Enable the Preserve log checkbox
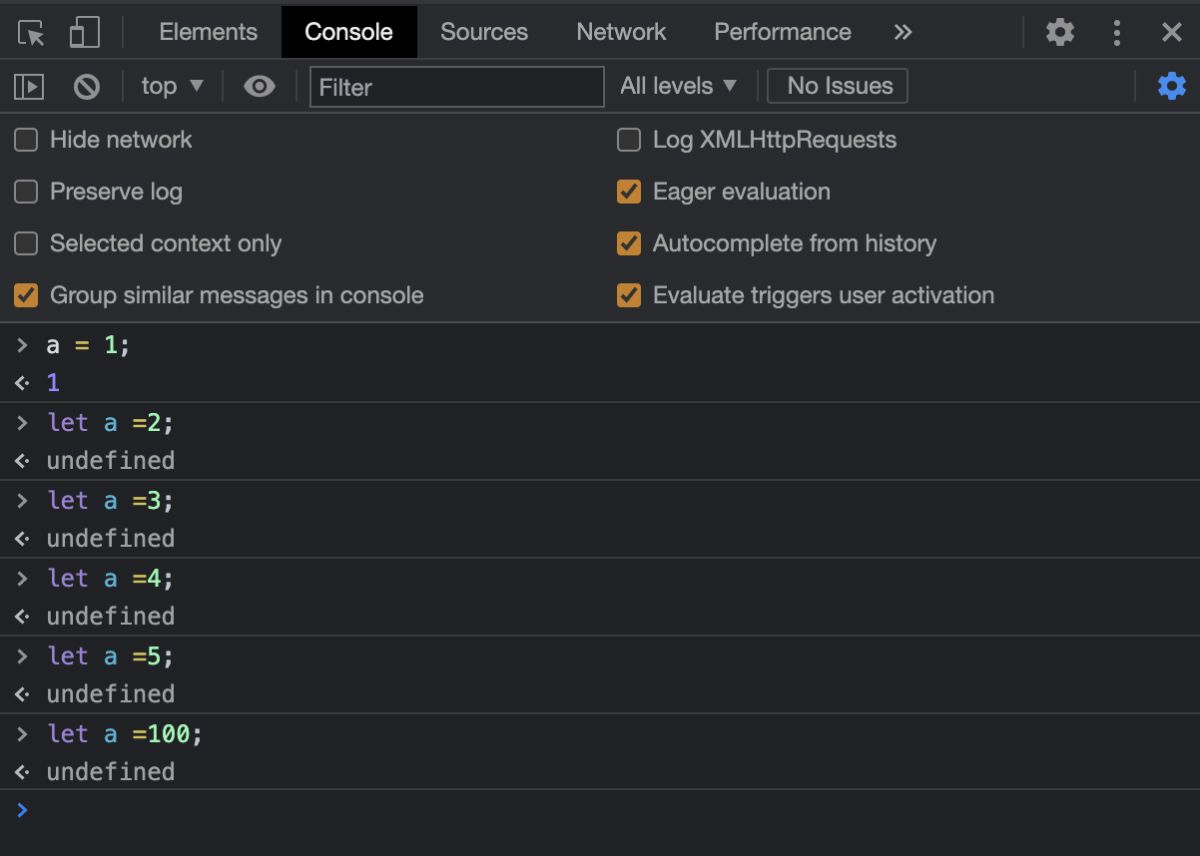The height and width of the screenshot is (856, 1200). (x=26, y=192)
